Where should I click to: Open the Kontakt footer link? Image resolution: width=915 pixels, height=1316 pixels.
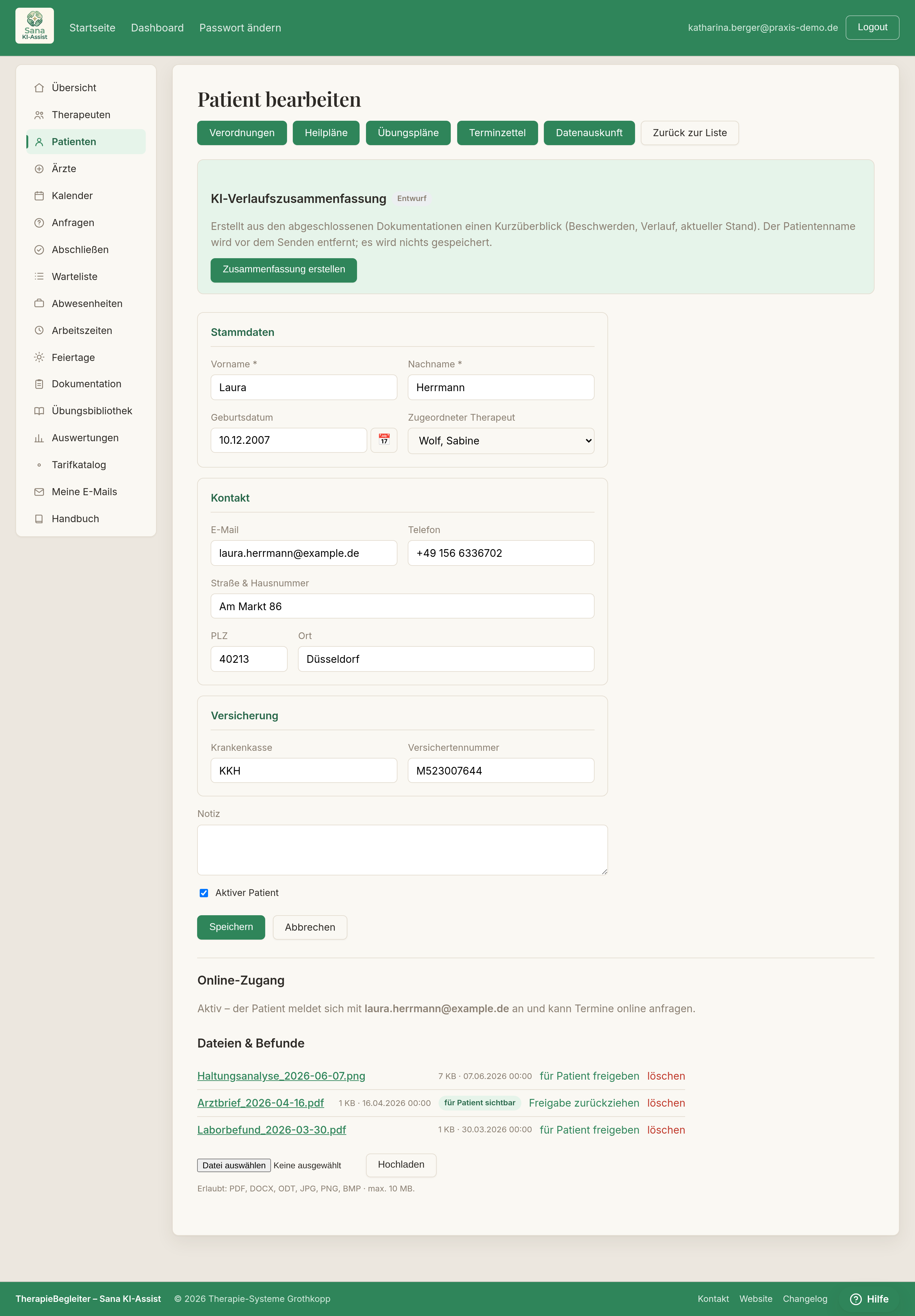click(x=713, y=1299)
